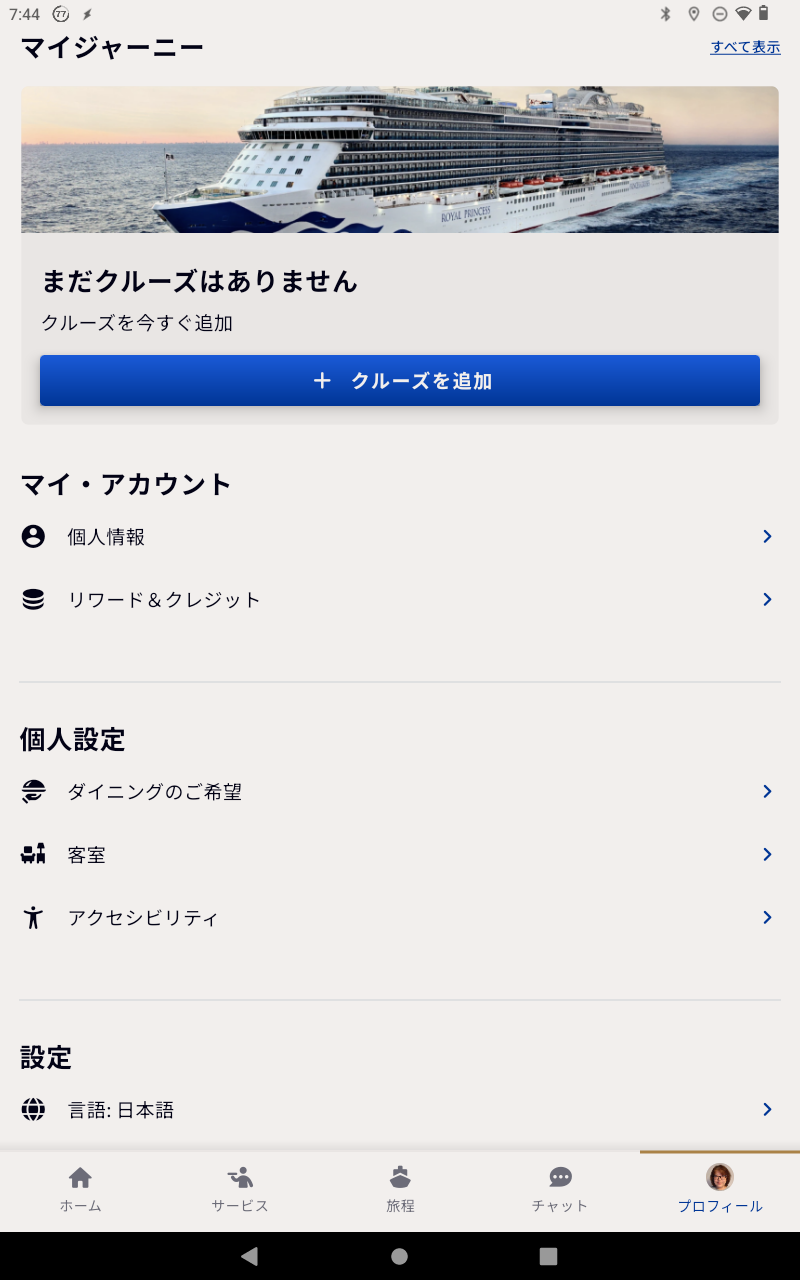Expand ダイニングのご希望 chevron arrow

point(767,792)
